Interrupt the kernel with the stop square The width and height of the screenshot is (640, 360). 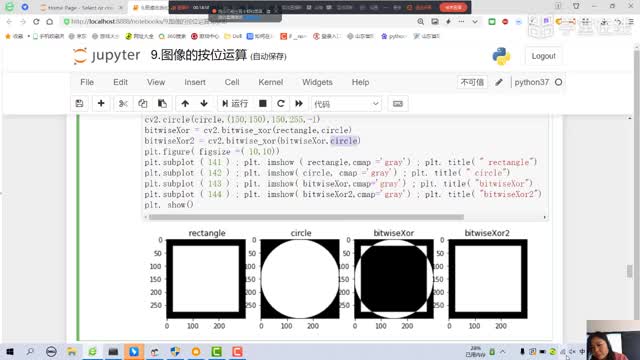pyautogui.click(x=263, y=104)
